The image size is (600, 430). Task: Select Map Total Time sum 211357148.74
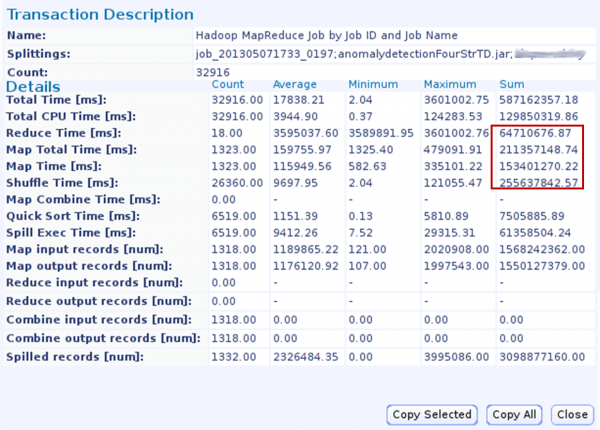coord(539,150)
